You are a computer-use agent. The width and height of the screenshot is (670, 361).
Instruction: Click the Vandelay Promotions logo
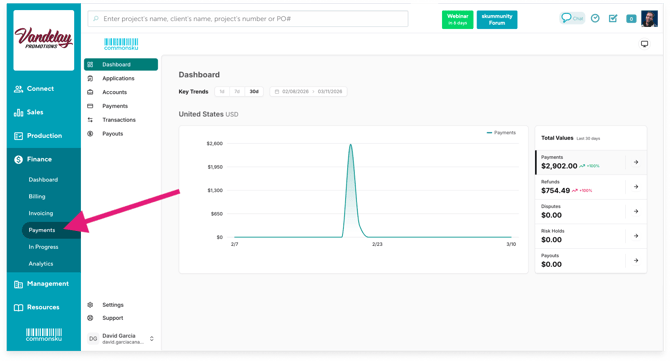(x=44, y=40)
